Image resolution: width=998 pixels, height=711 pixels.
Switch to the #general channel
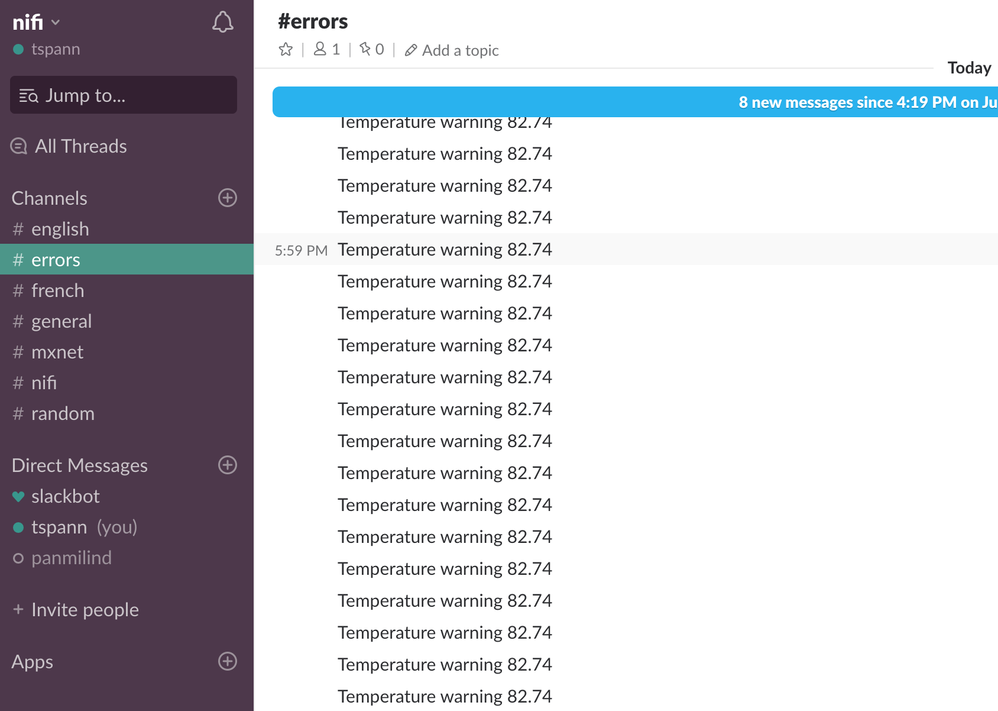click(61, 321)
